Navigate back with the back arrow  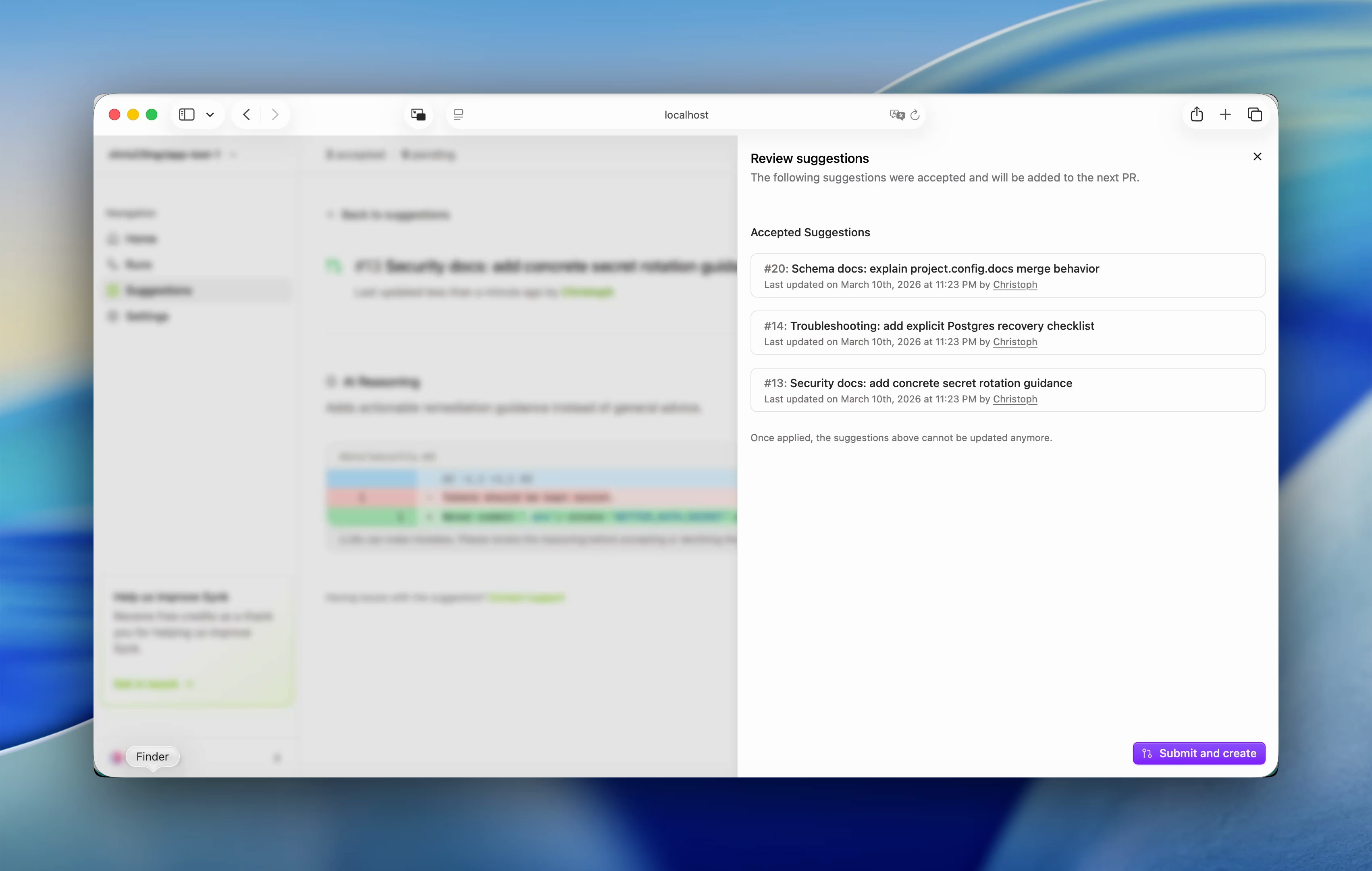(246, 114)
